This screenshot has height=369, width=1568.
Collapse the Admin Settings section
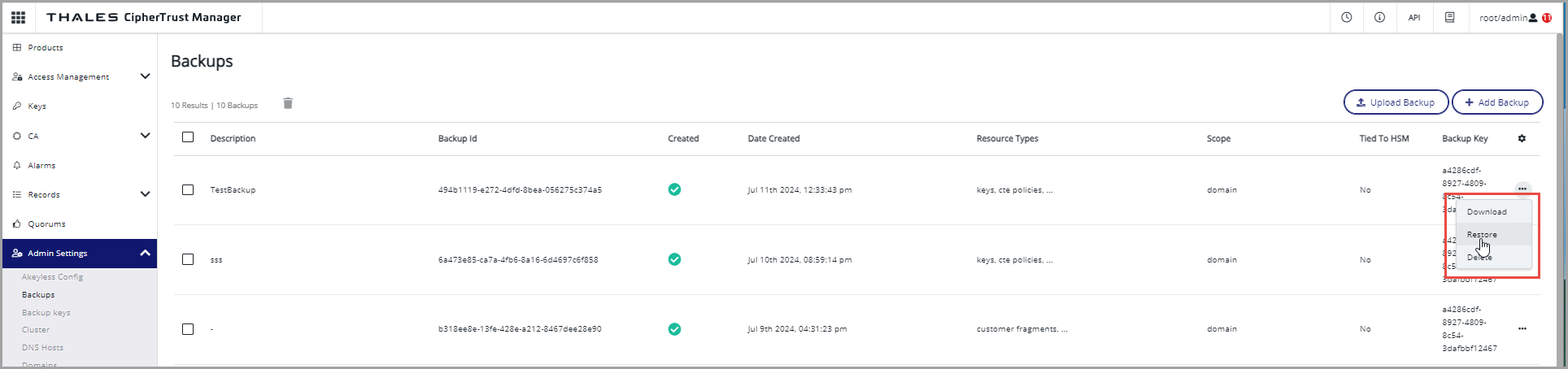[145, 253]
